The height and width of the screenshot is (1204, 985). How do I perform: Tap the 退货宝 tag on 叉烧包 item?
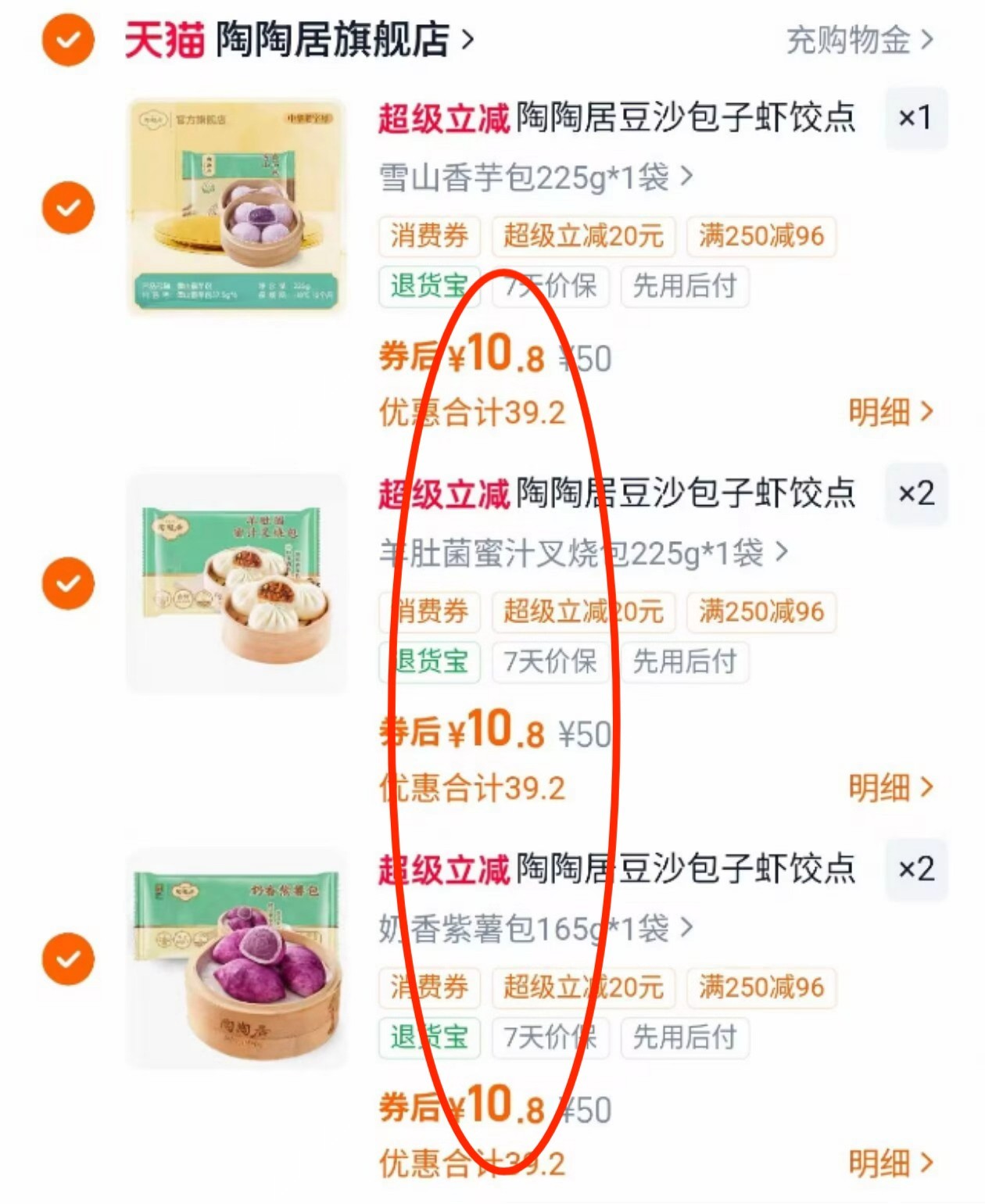point(429,661)
